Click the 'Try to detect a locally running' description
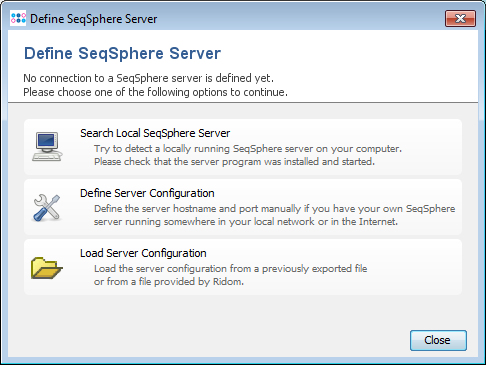The width and height of the screenshot is (486, 365). [248, 149]
